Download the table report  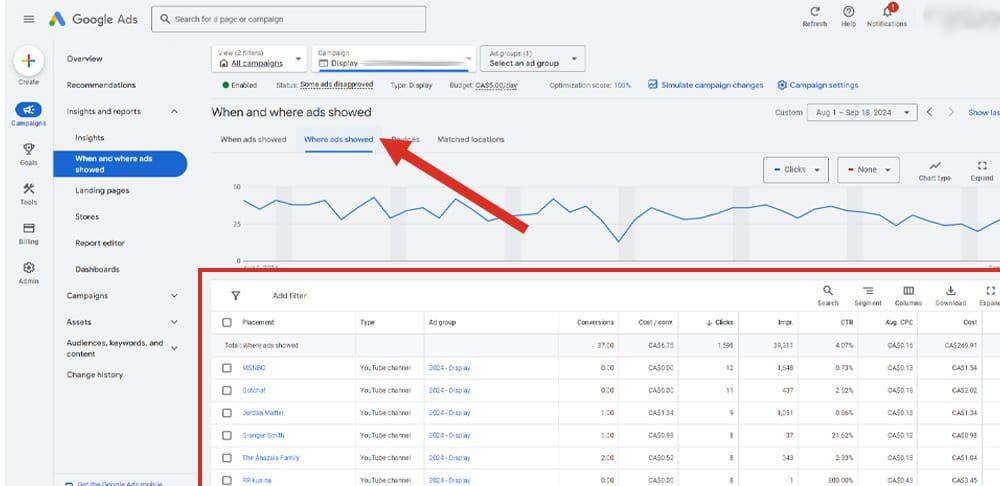click(950, 295)
